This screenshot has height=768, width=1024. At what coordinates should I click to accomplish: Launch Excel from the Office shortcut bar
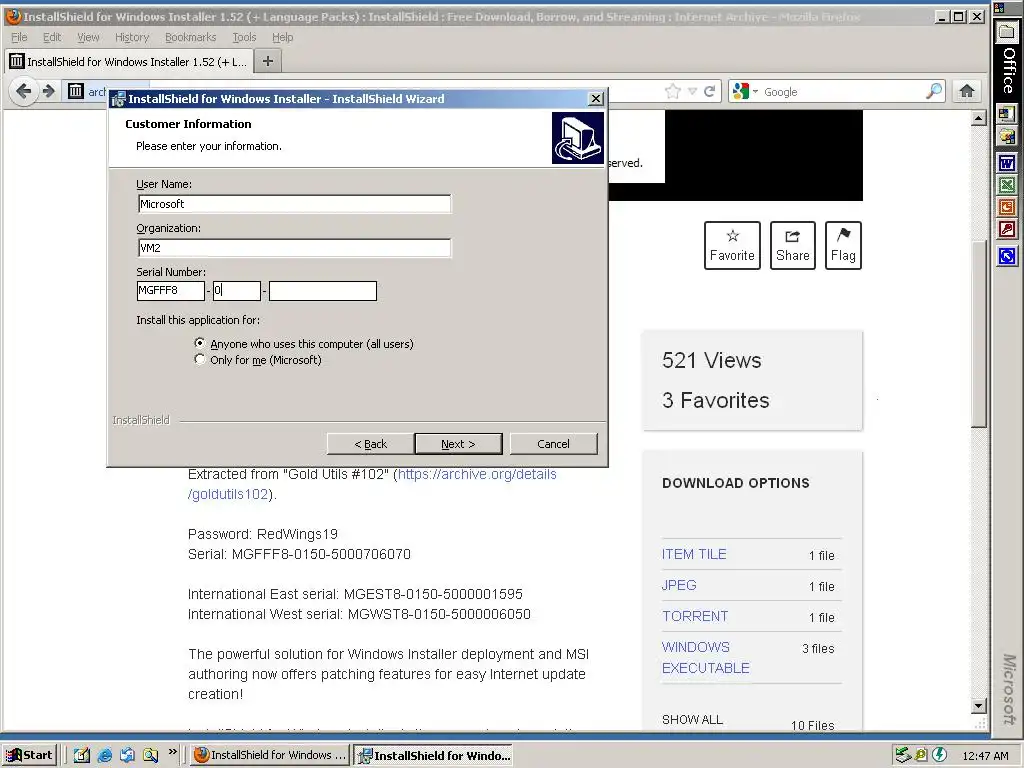click(x=1006, y=185)
